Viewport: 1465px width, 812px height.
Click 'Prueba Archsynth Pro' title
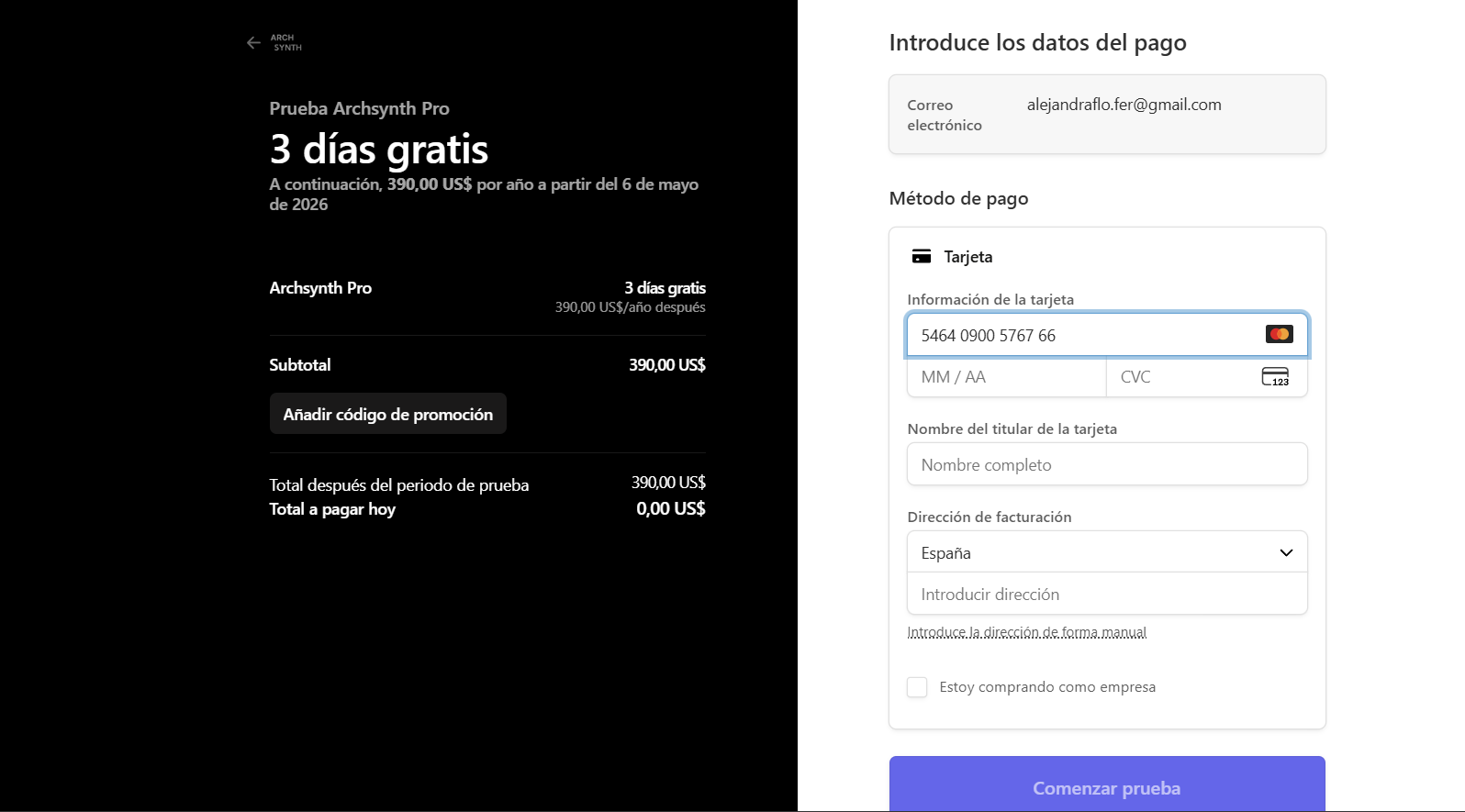point(360,108)
